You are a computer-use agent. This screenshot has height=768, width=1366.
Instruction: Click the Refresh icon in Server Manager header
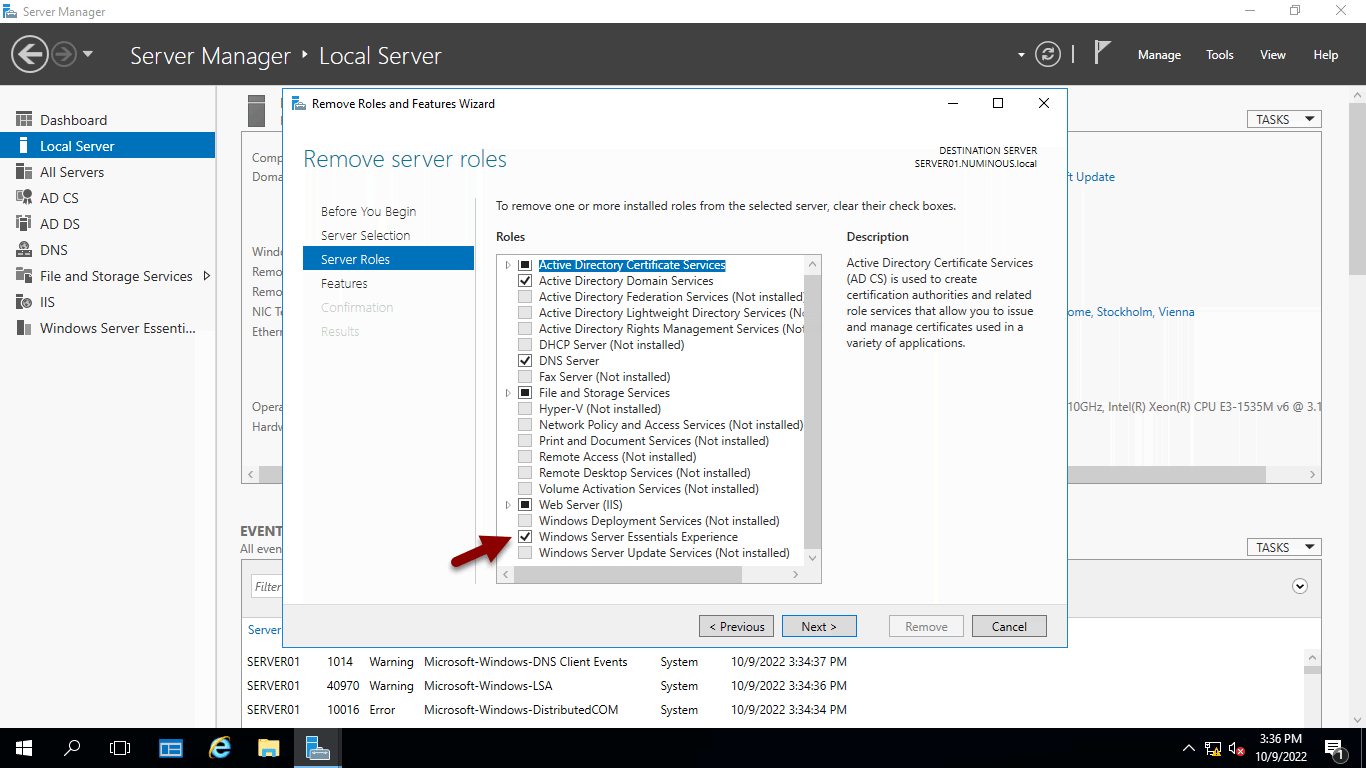point(1047,54)
